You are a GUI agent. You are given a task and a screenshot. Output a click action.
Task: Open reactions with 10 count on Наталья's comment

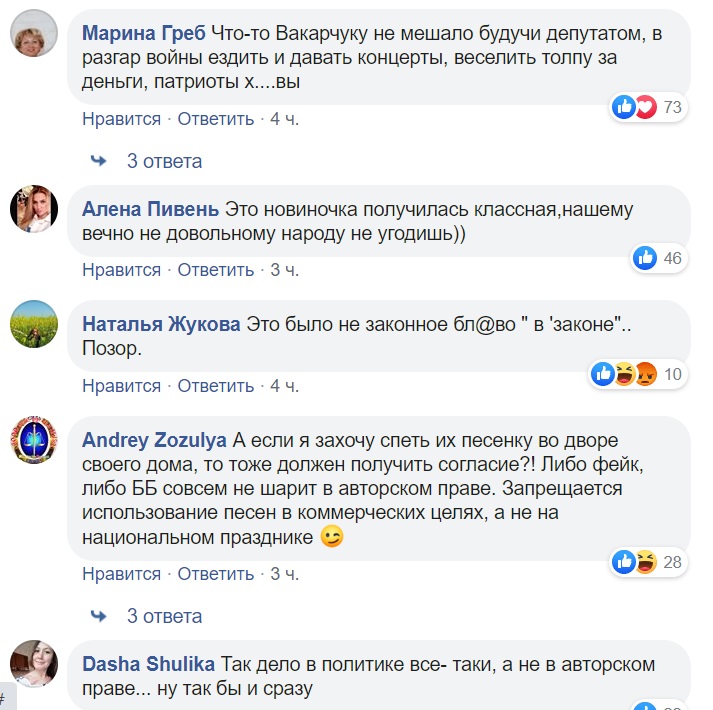coord(637,375)
